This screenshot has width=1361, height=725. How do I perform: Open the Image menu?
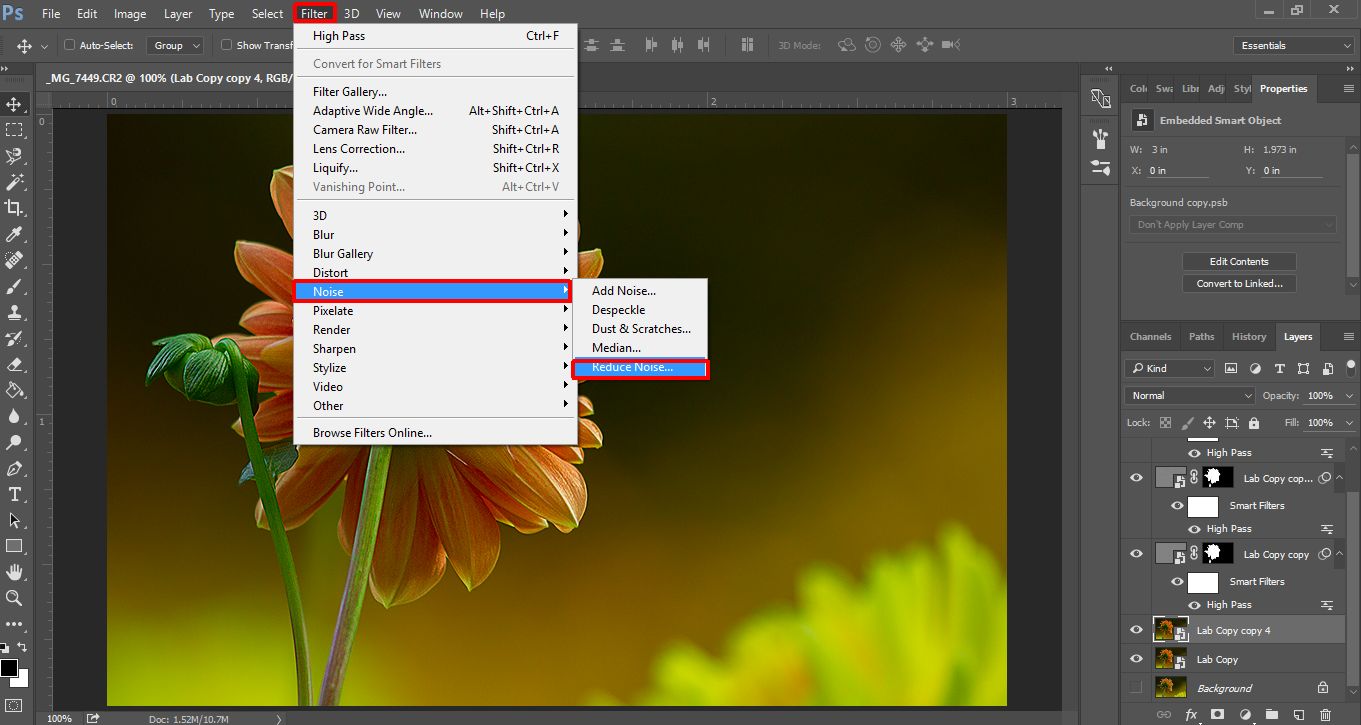coord(130,14)
